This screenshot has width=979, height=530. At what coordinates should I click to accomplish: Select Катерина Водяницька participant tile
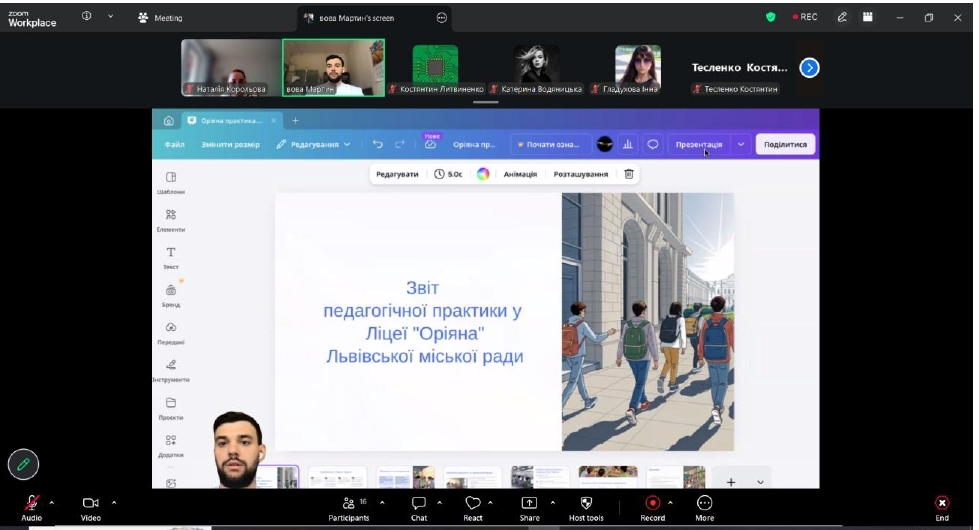[x=537, y=69]
